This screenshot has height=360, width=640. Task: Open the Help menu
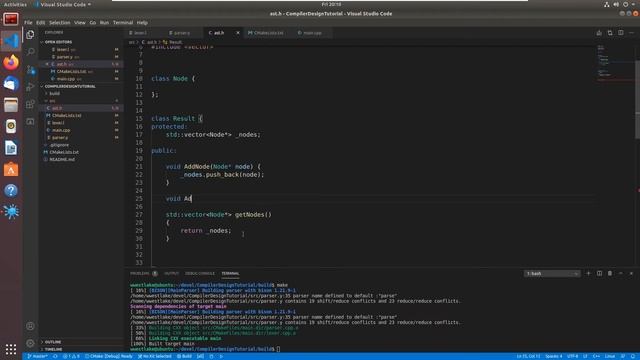[142, 22]
